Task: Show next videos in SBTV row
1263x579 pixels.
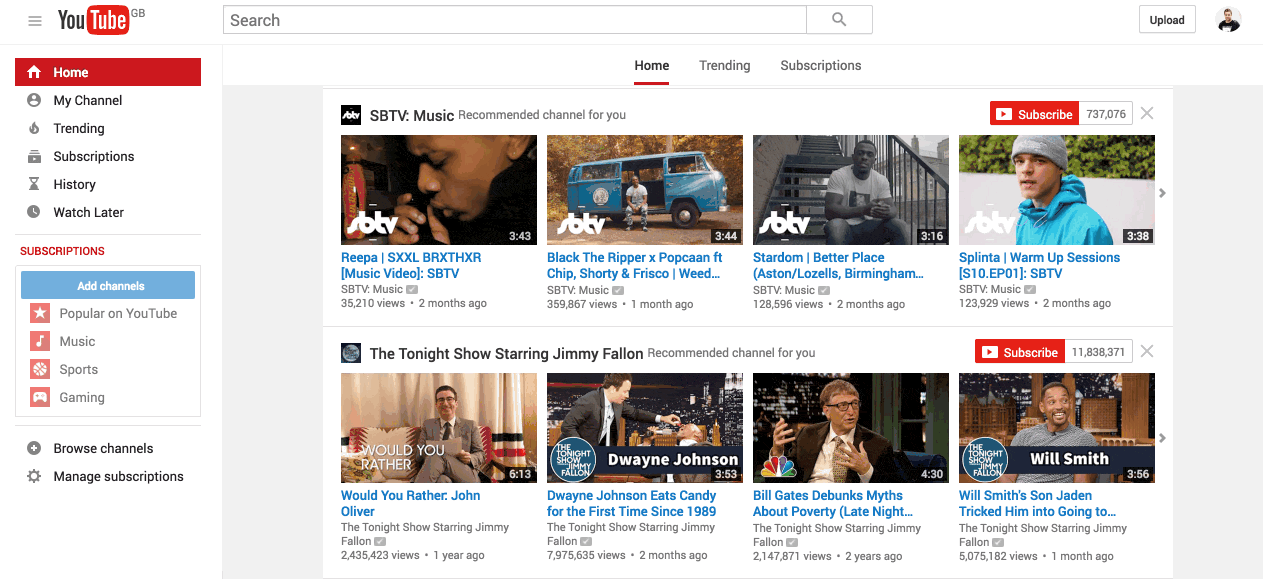Action: coord(1162,193)
